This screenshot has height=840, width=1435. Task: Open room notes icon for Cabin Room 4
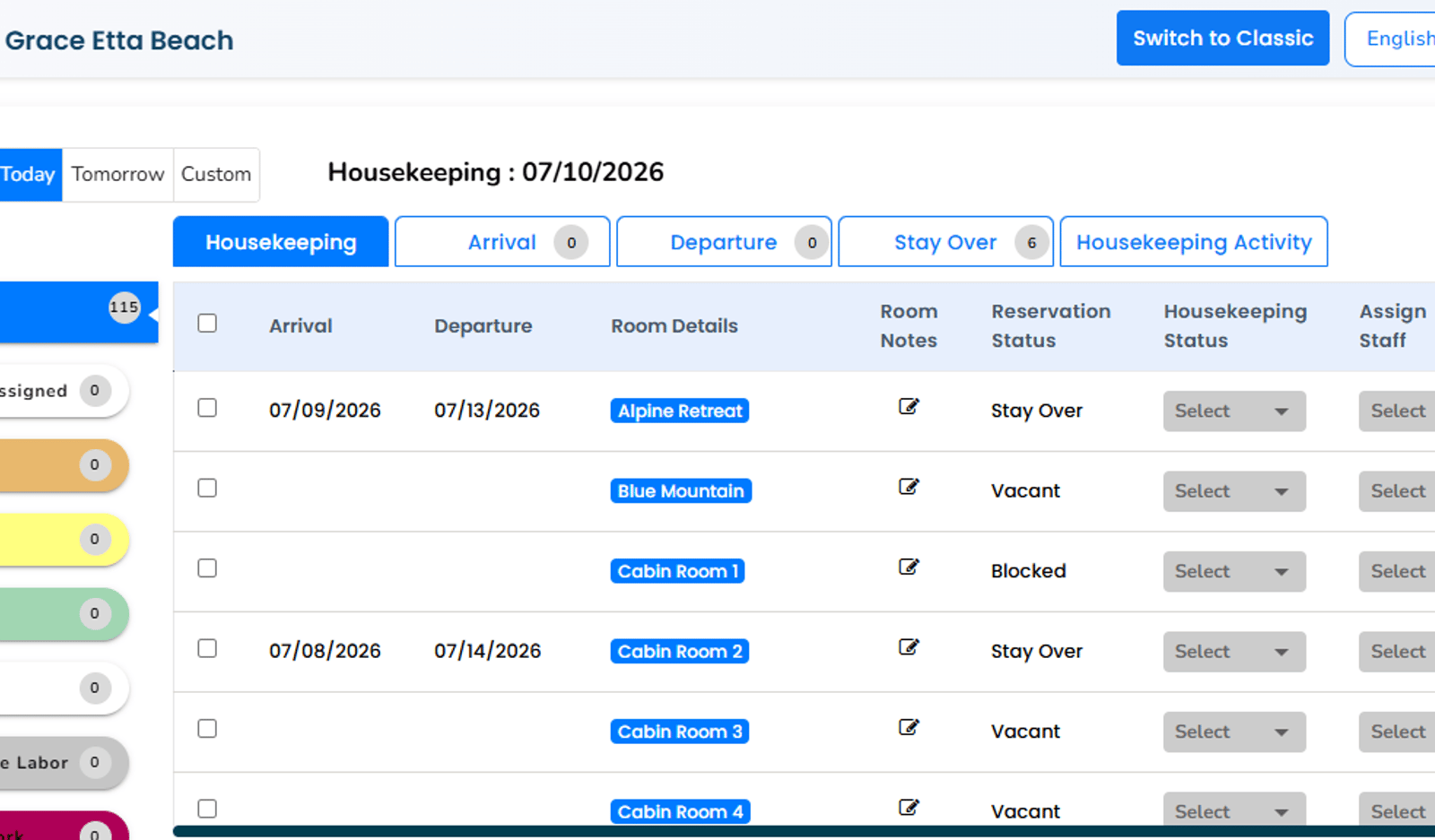click(x=909, y=808)
